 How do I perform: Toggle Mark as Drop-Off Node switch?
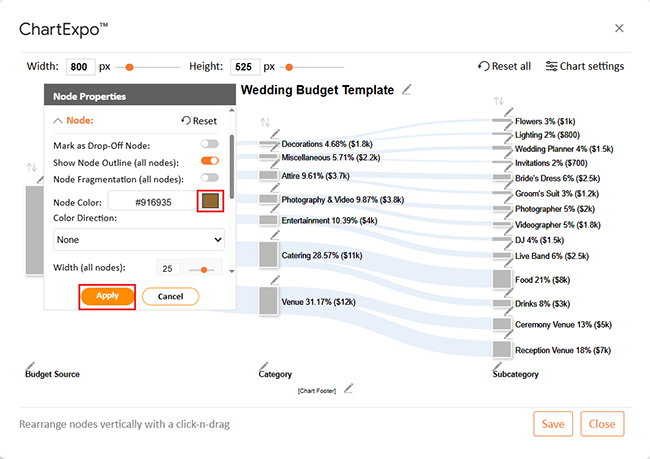click(209, 145)
